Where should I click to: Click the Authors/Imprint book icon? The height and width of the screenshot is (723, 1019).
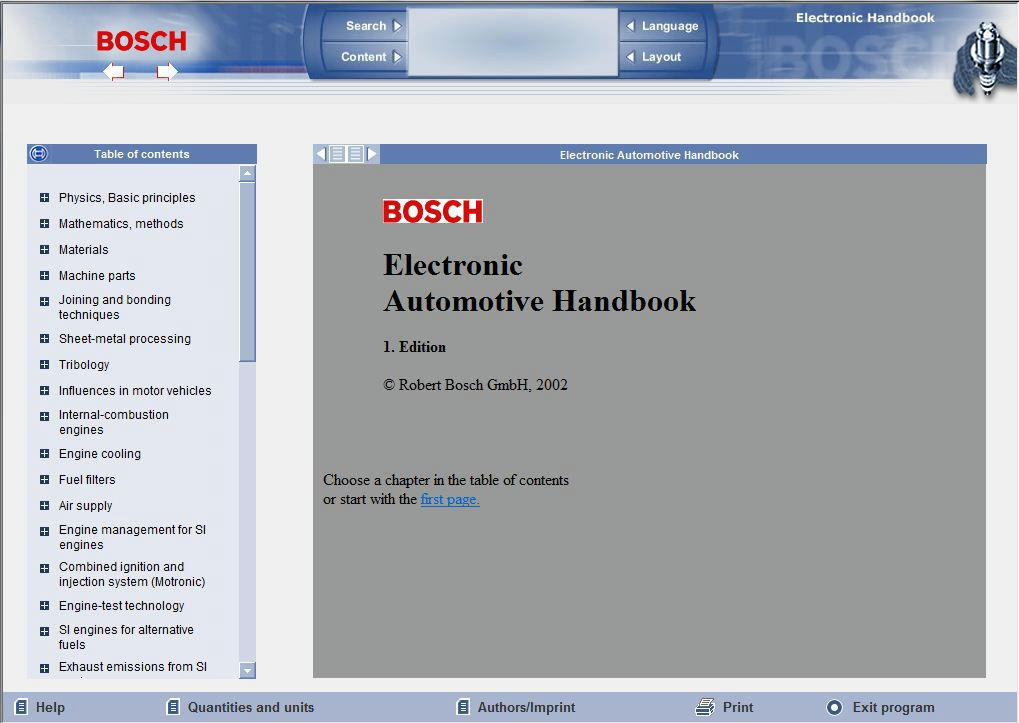pos(463,707)
